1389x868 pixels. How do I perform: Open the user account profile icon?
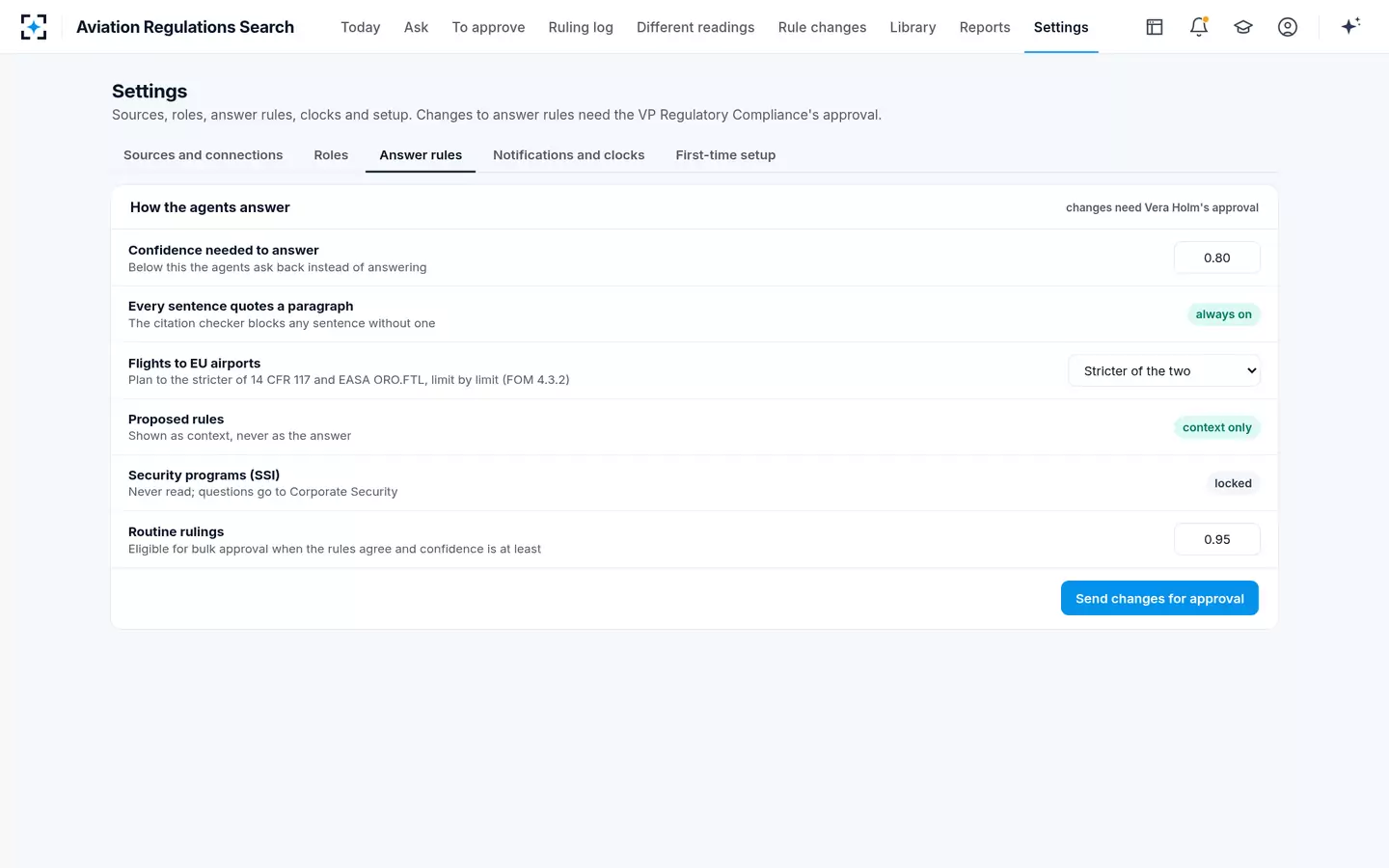1288,27
